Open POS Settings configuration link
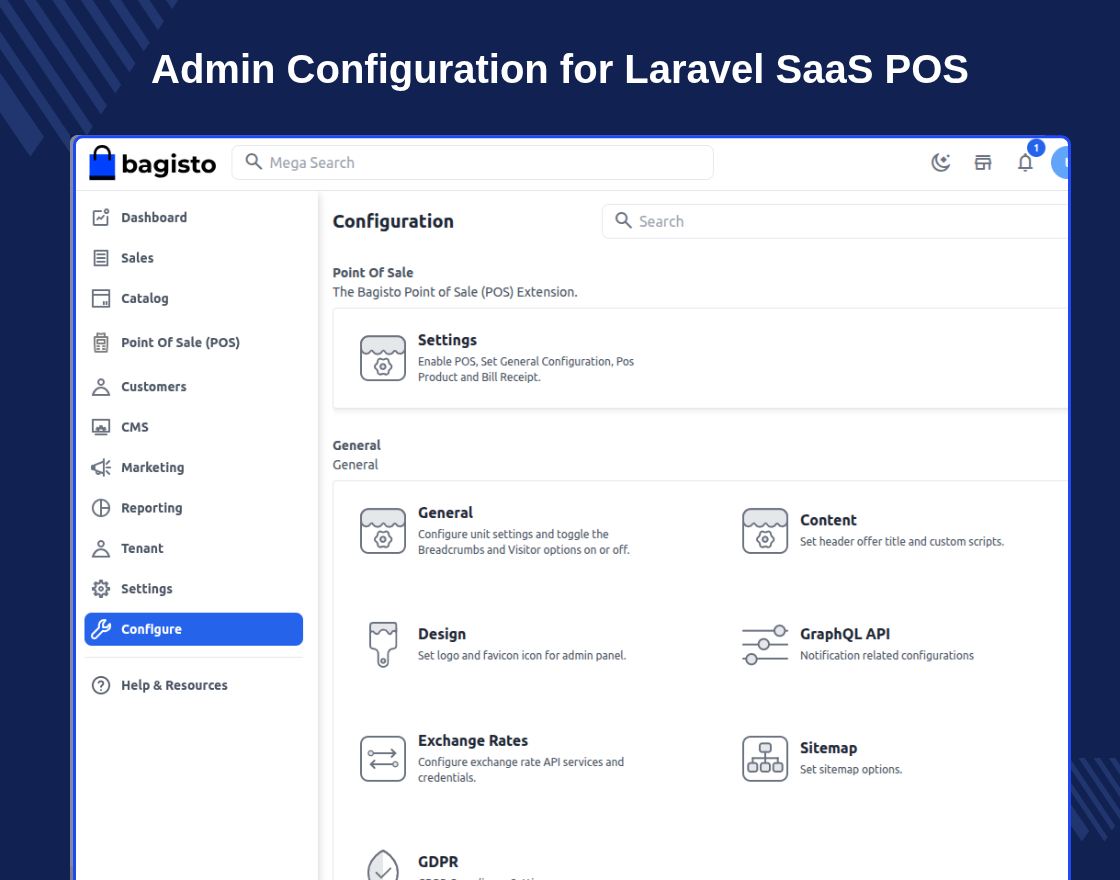1120x880 pixels. click(x=447, y=340)
